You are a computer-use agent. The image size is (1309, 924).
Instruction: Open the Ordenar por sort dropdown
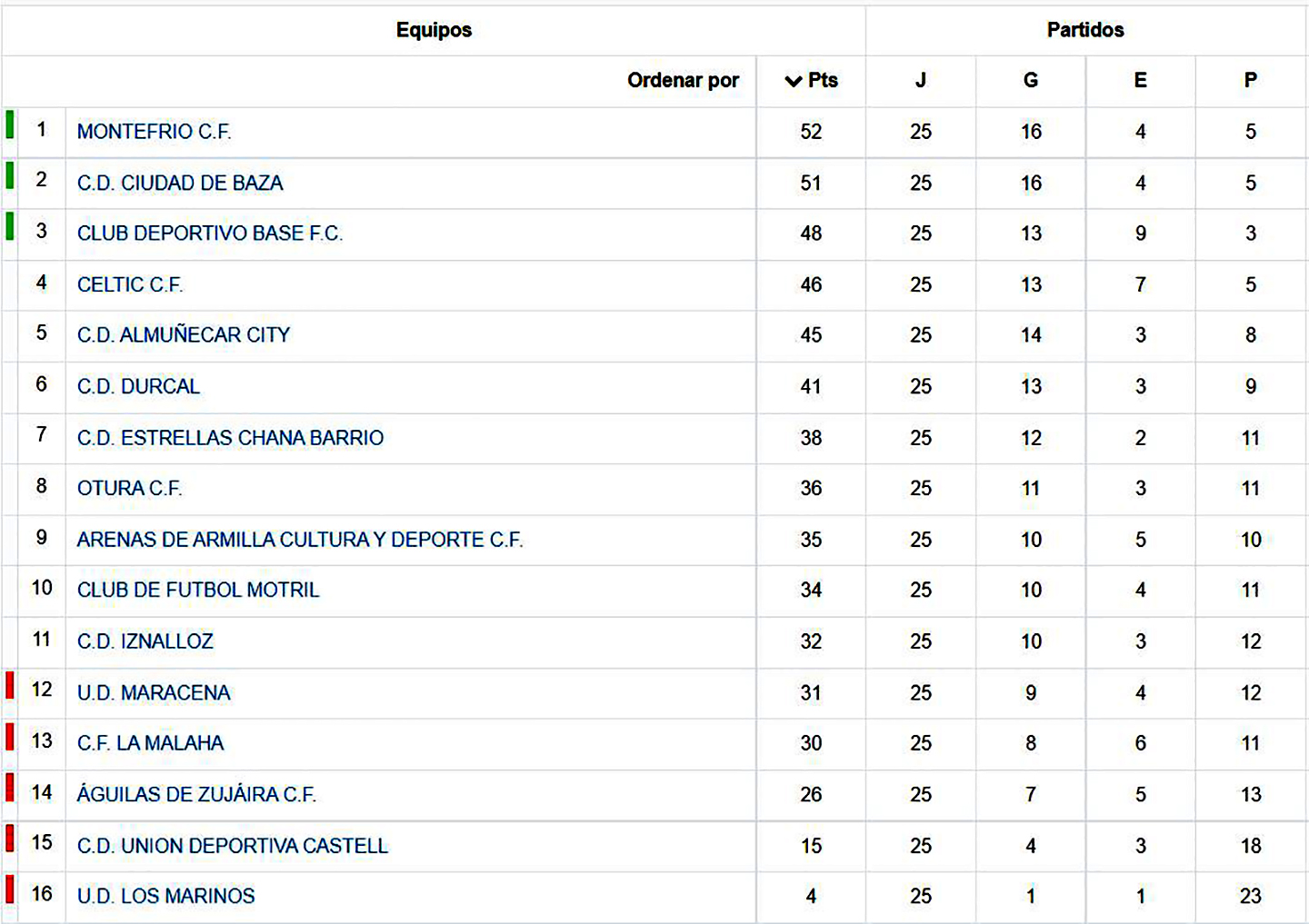pyautogui.click(x=683, y=81)
